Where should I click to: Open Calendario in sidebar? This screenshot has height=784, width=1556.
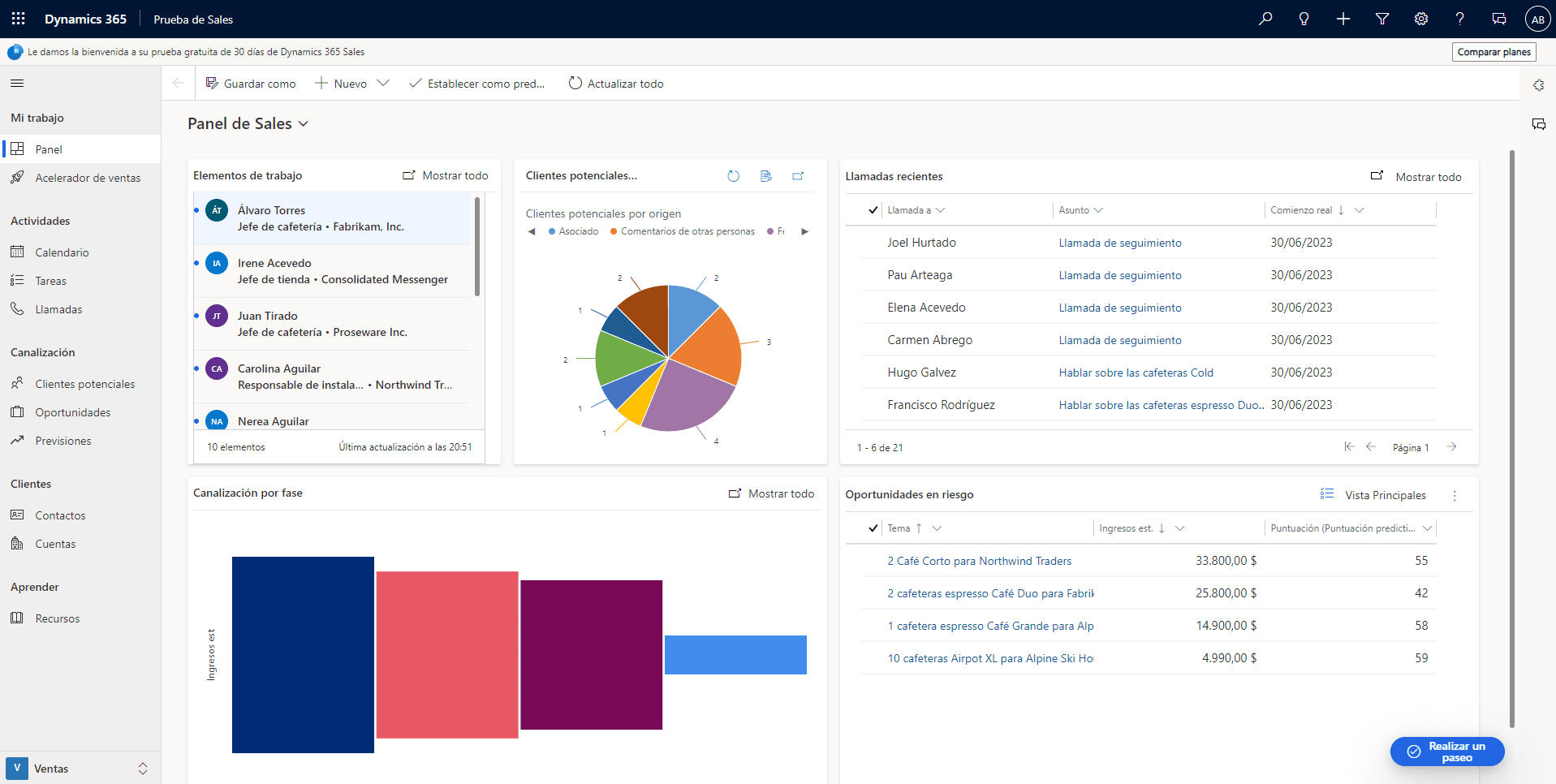click(80, 252)
